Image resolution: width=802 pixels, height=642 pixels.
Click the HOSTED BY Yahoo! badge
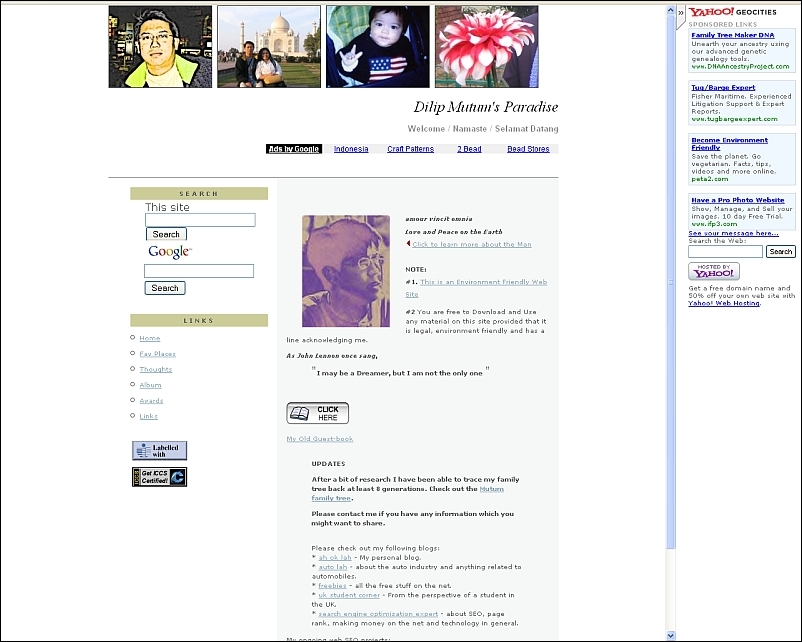point(712,270)
